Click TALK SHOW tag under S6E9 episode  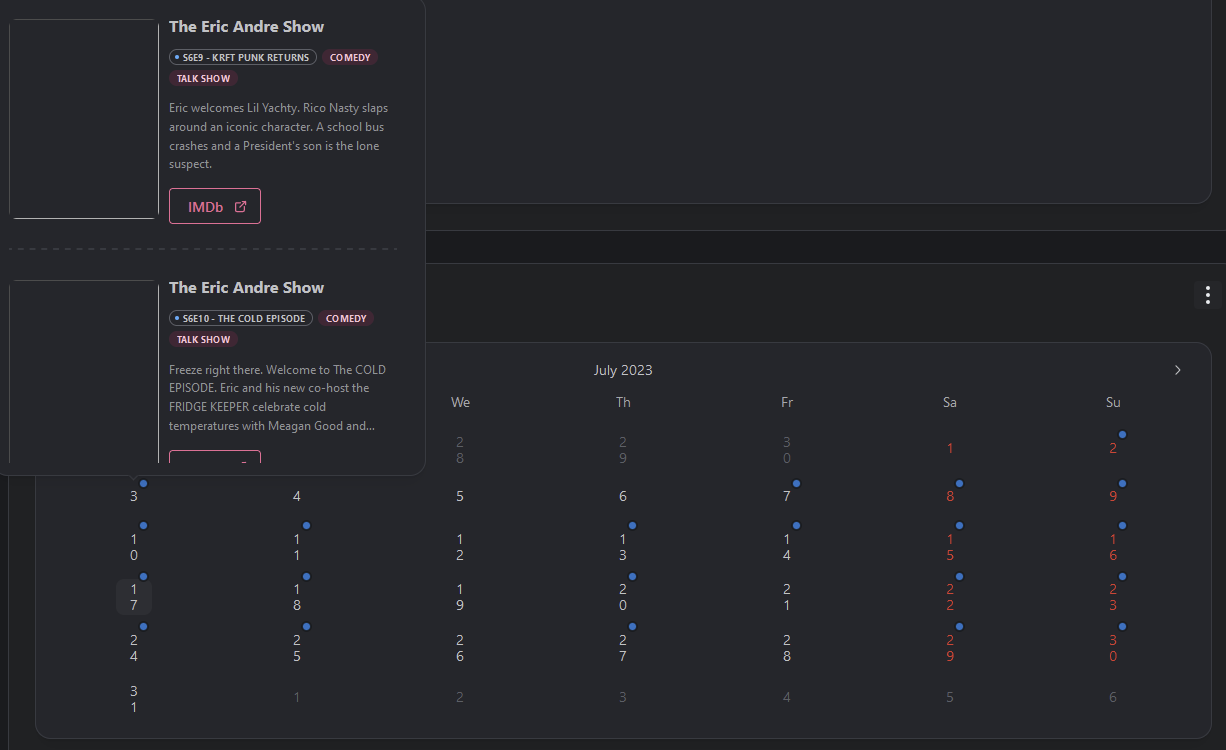[x=203, y=78]
